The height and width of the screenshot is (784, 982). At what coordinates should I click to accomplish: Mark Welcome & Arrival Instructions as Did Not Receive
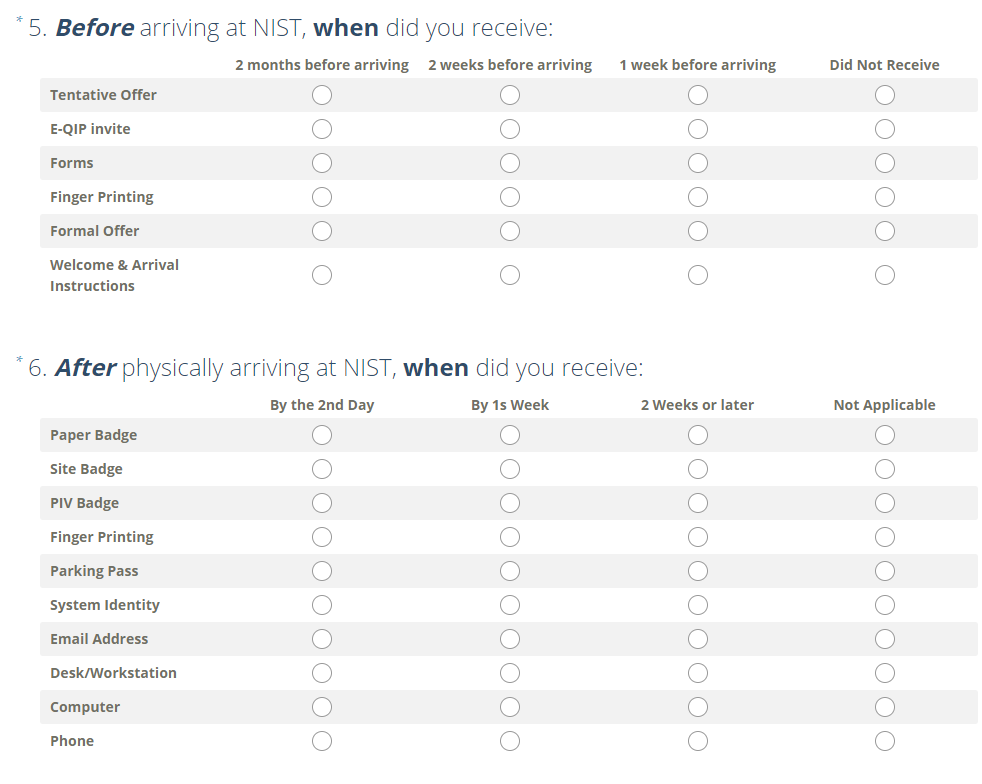[x=885, y=275]
